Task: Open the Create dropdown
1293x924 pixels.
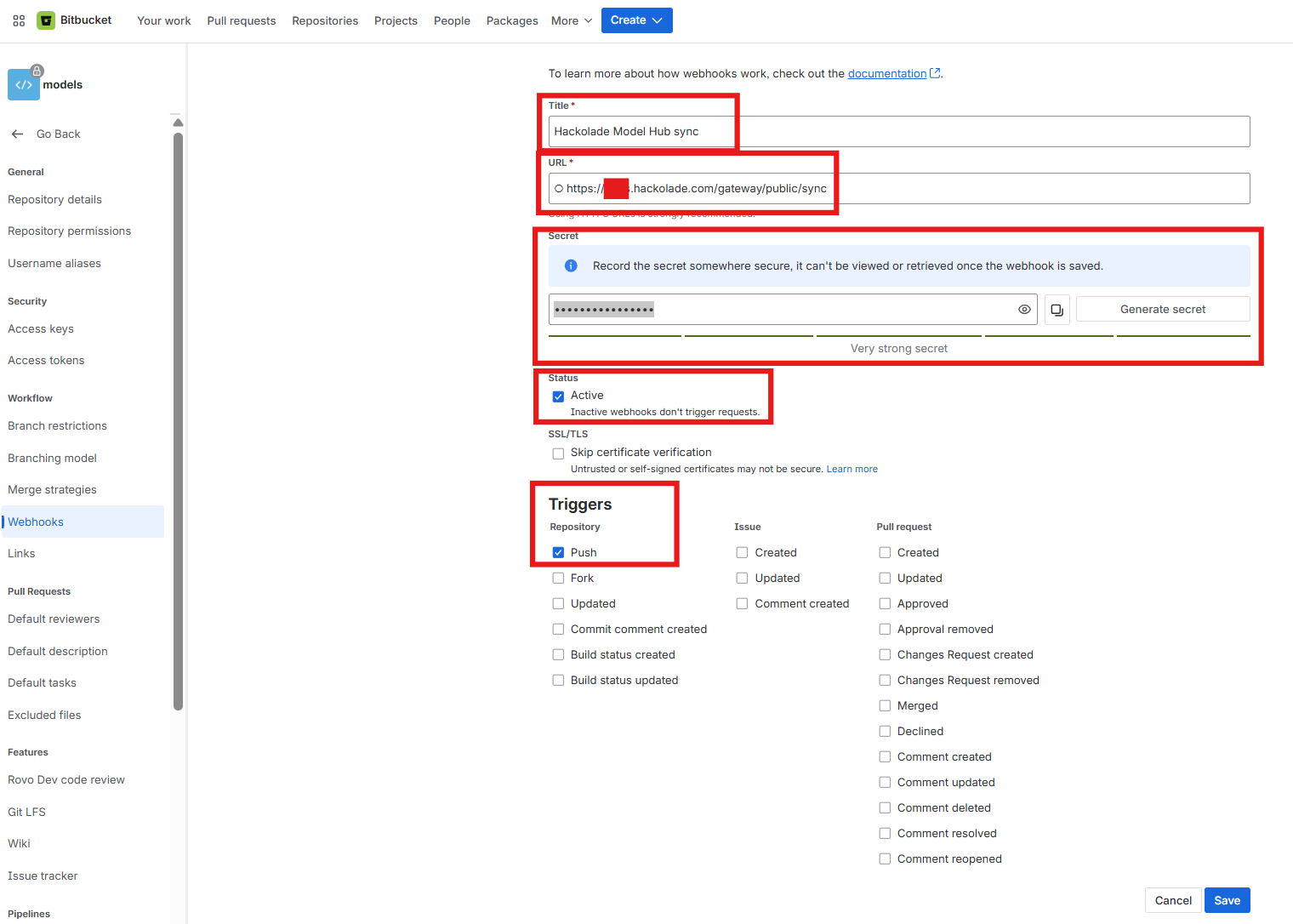Action: point(636,20)
